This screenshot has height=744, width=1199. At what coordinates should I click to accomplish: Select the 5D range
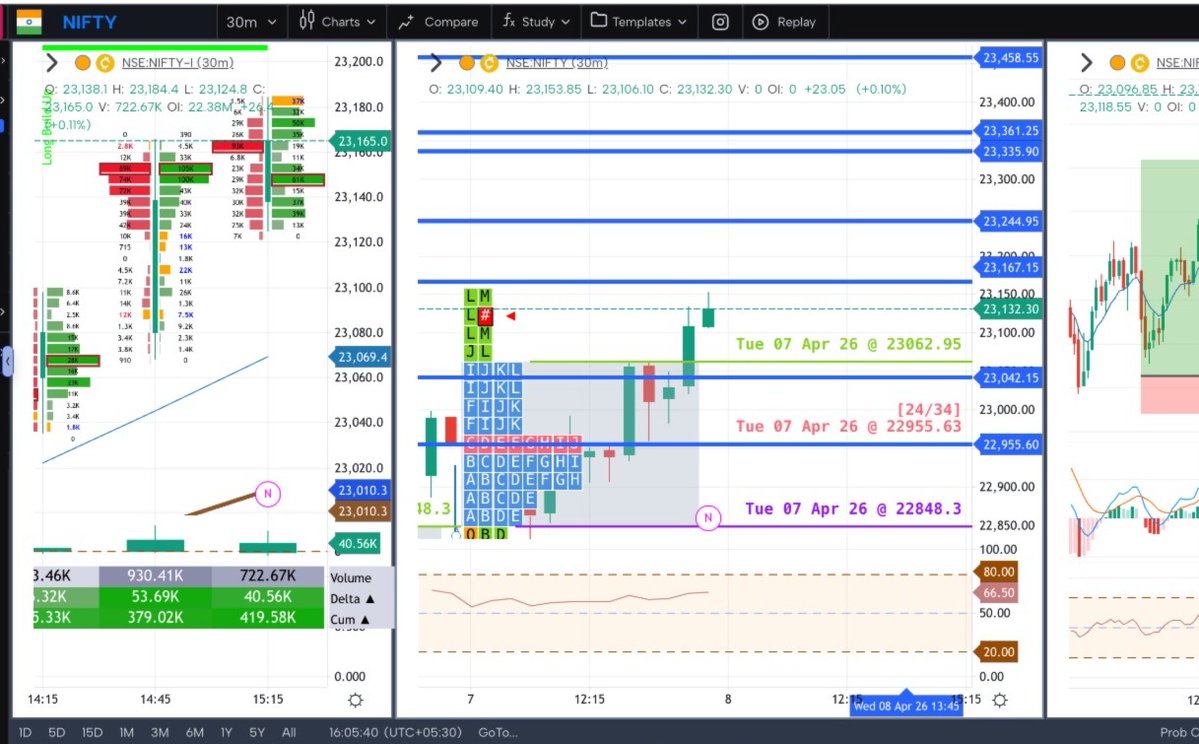pos(57,733)
